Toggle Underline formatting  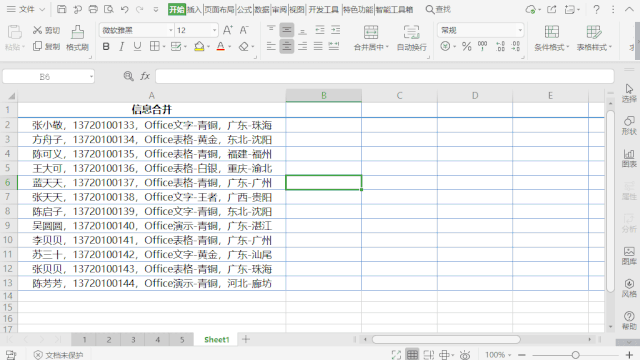click(x=138, y=47)
